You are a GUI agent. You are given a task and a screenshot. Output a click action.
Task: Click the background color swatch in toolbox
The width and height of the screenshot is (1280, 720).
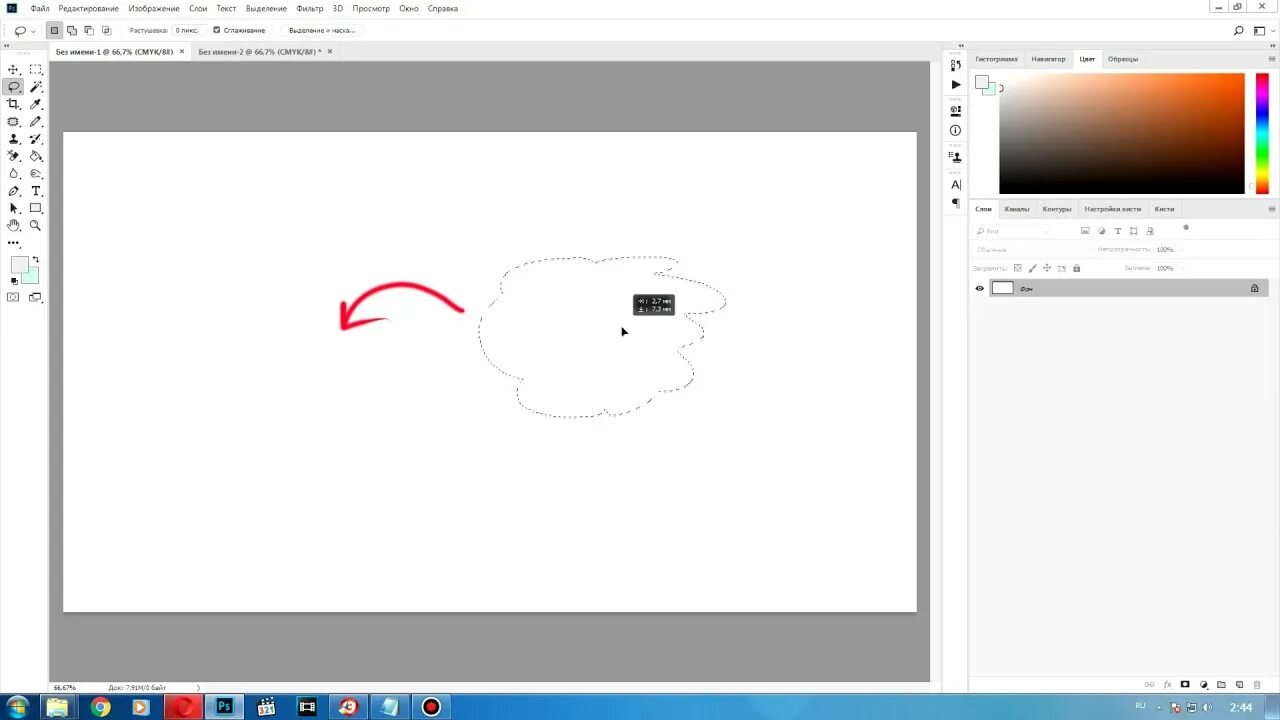[x=31, y=276]
